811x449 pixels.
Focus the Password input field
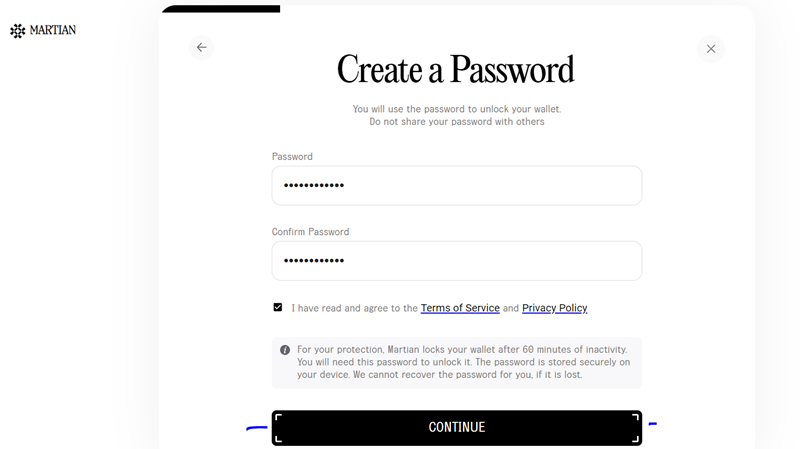457,186
